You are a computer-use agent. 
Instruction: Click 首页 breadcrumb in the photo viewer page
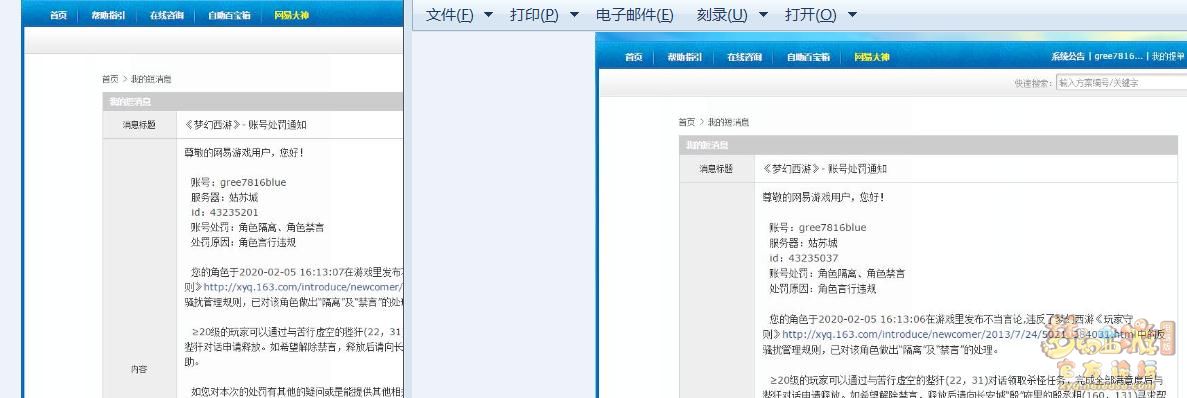pyautogui.click(x=687, y=122)
